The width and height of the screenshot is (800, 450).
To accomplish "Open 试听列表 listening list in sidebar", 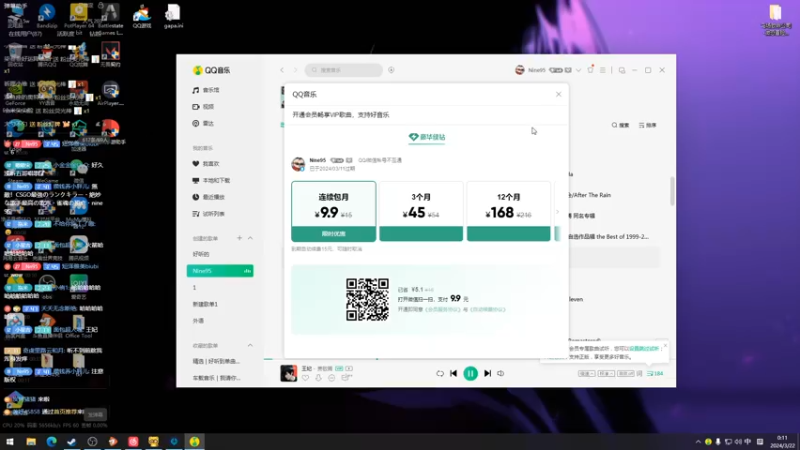I will [x=209, y=214].
